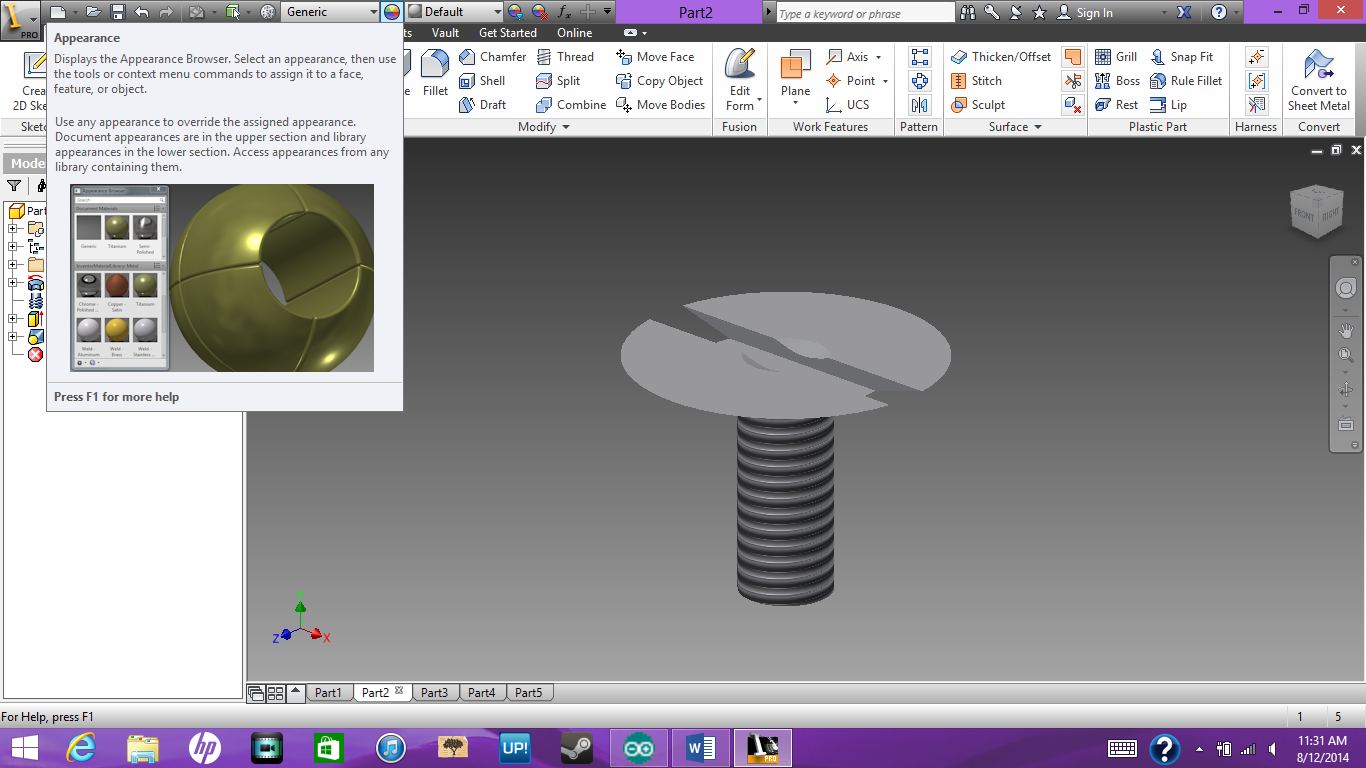This screenshot has height=768, width=1366.
Task: Switch to the Part3 document tab
Action: click(435, 691)
